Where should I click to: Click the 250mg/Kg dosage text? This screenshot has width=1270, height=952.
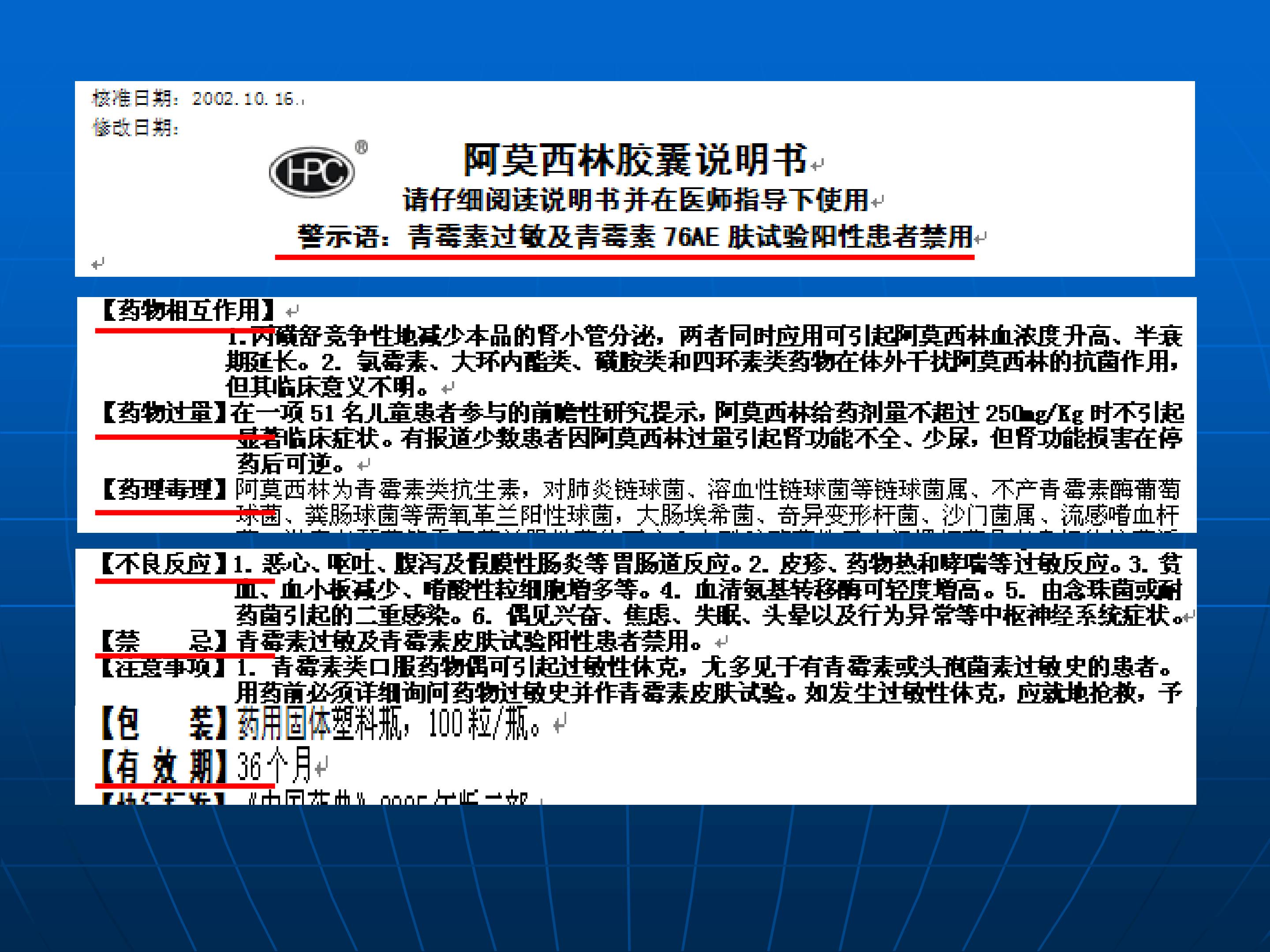pos(1034,413)
